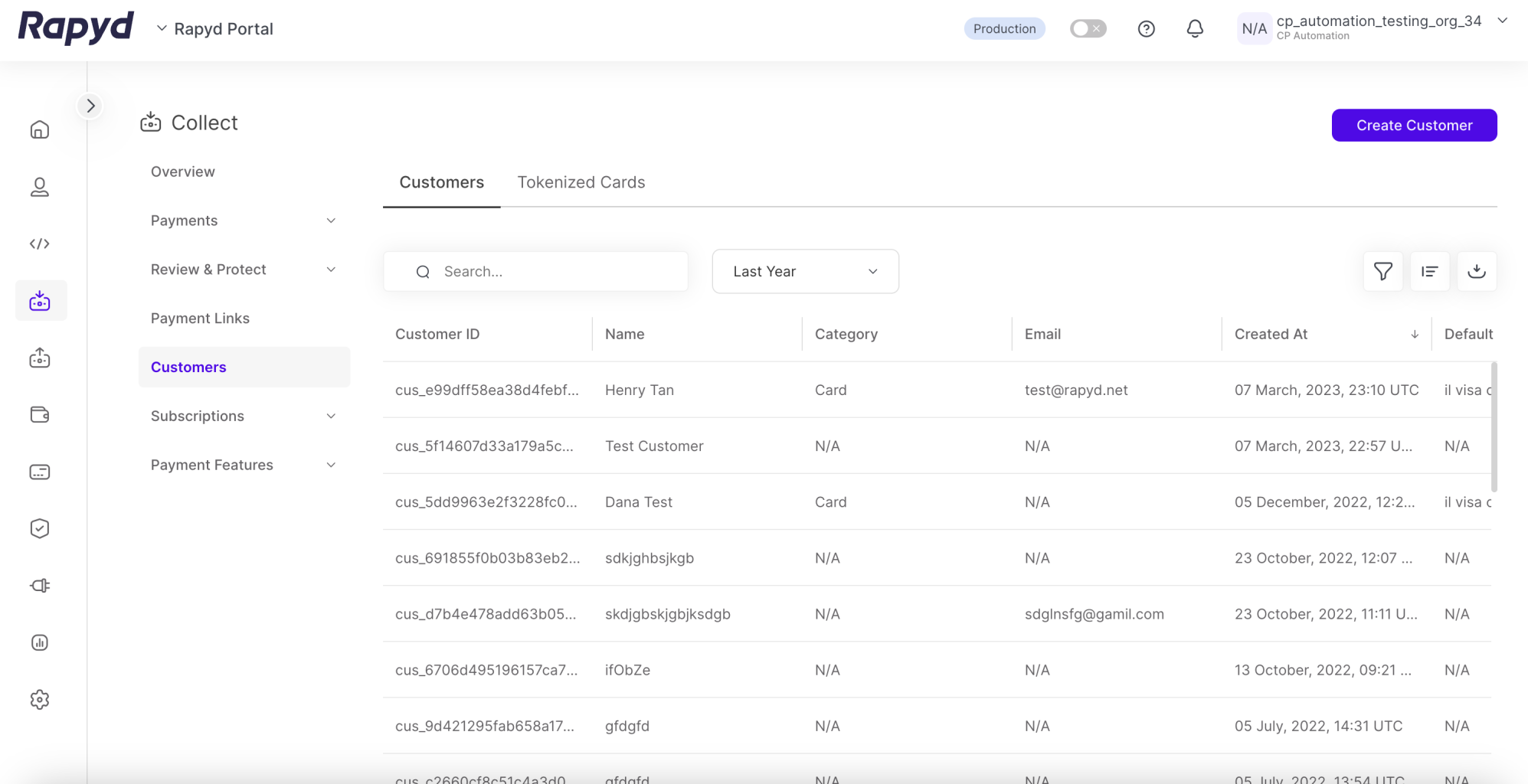Click the home icon in sidebar
Viewport: 1528px width, 784px height.
(40, 129)
